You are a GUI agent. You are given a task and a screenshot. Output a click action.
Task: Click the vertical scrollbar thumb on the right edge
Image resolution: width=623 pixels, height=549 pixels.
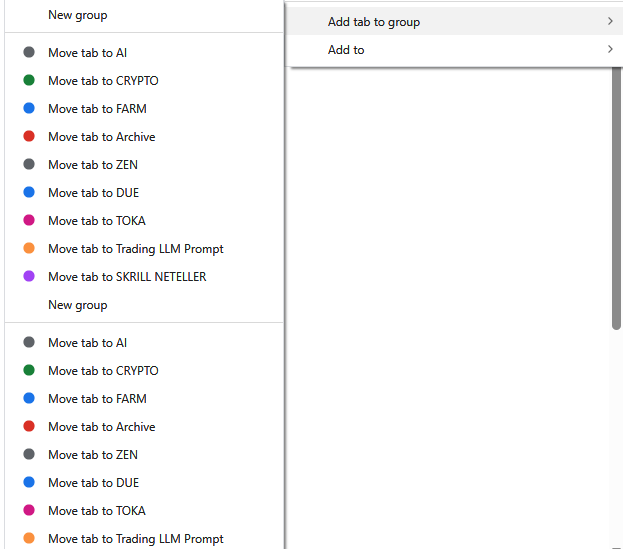(616, 200)
